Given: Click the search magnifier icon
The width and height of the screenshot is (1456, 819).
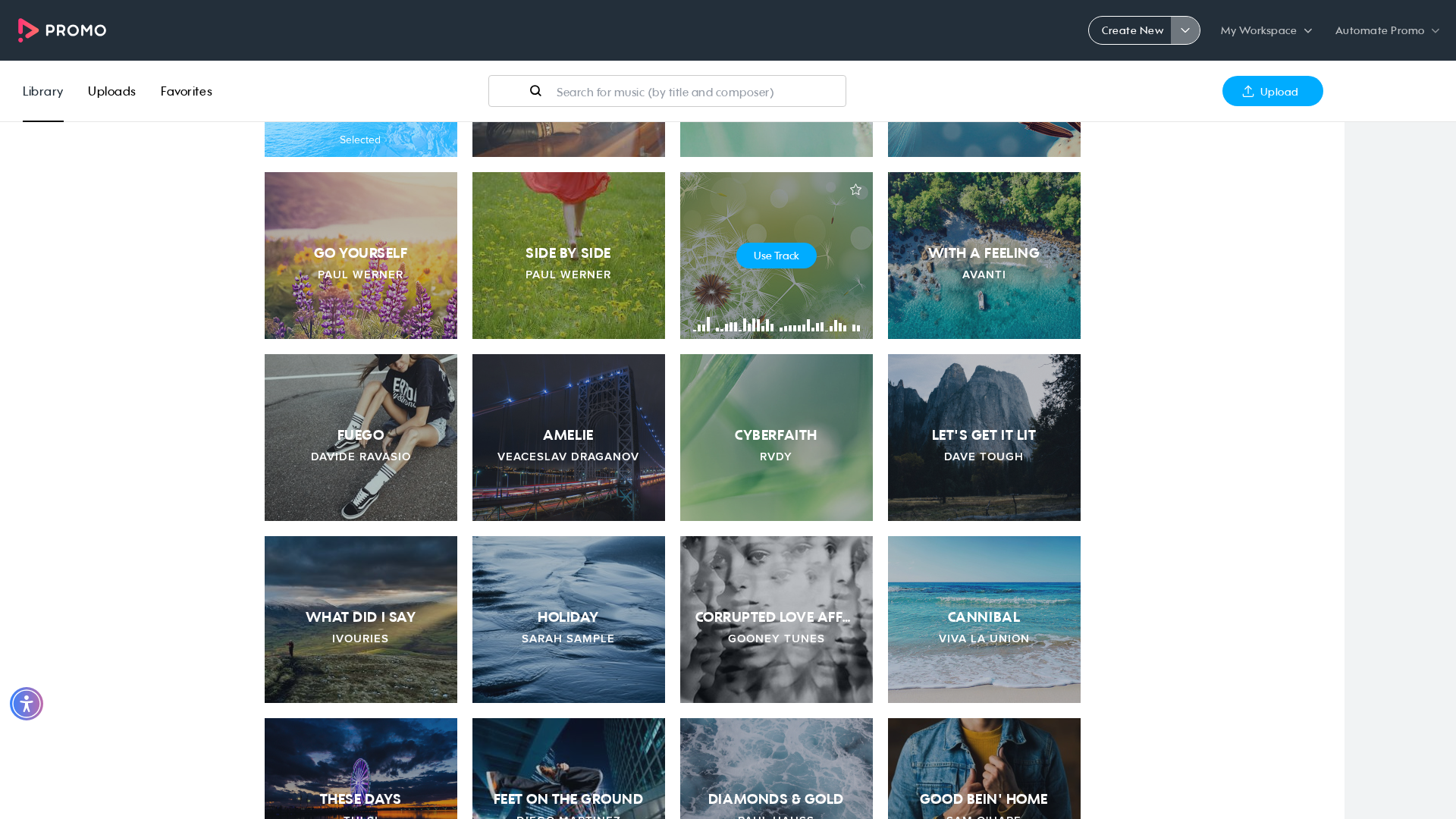Looking at the screenshot, I should (535, 91).
